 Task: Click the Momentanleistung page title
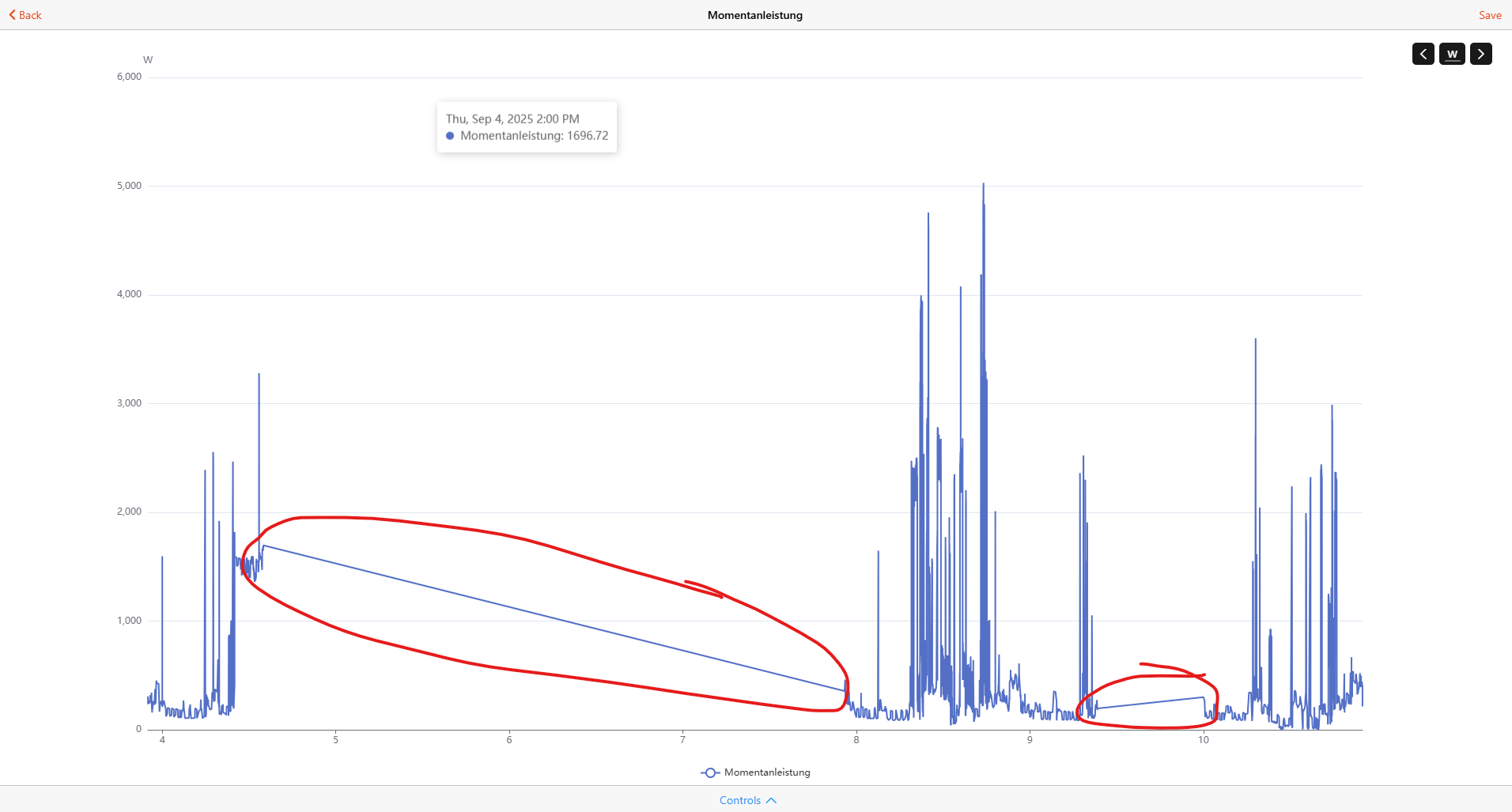(754, 15)
